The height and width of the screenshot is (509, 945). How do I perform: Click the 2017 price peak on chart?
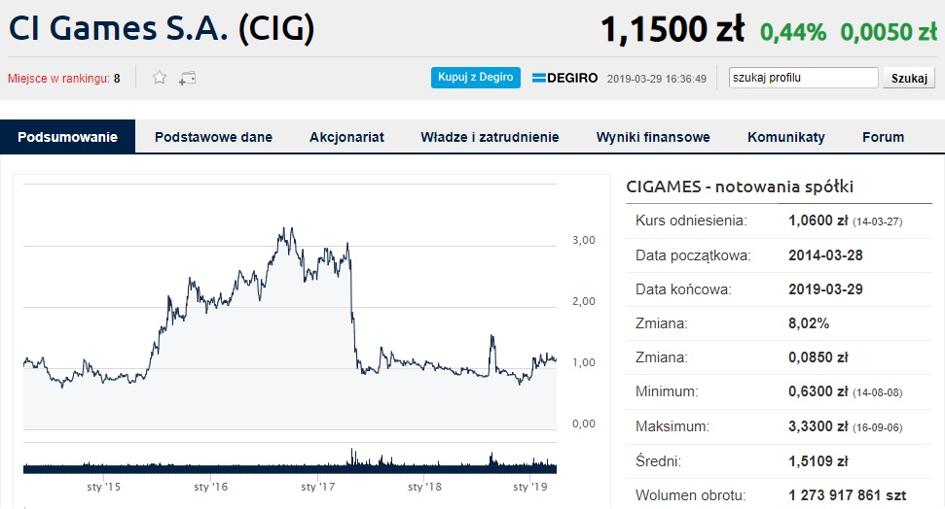click(x=347, y=244)
